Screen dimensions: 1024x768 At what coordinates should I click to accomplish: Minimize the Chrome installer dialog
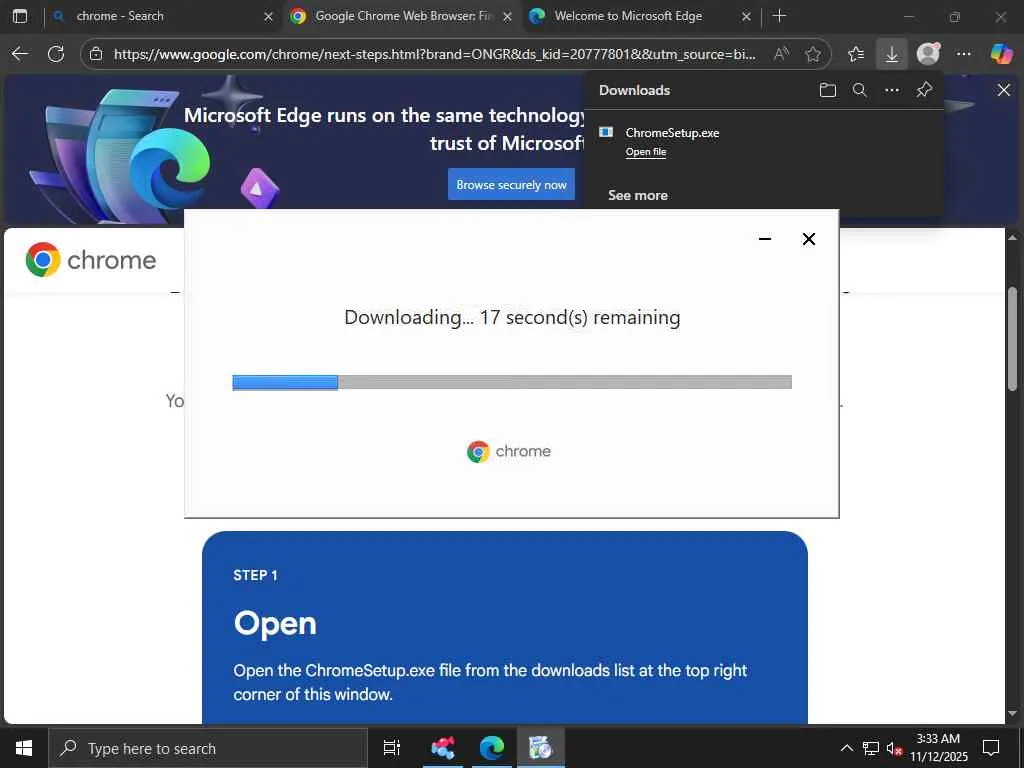(x=765, y=239)
